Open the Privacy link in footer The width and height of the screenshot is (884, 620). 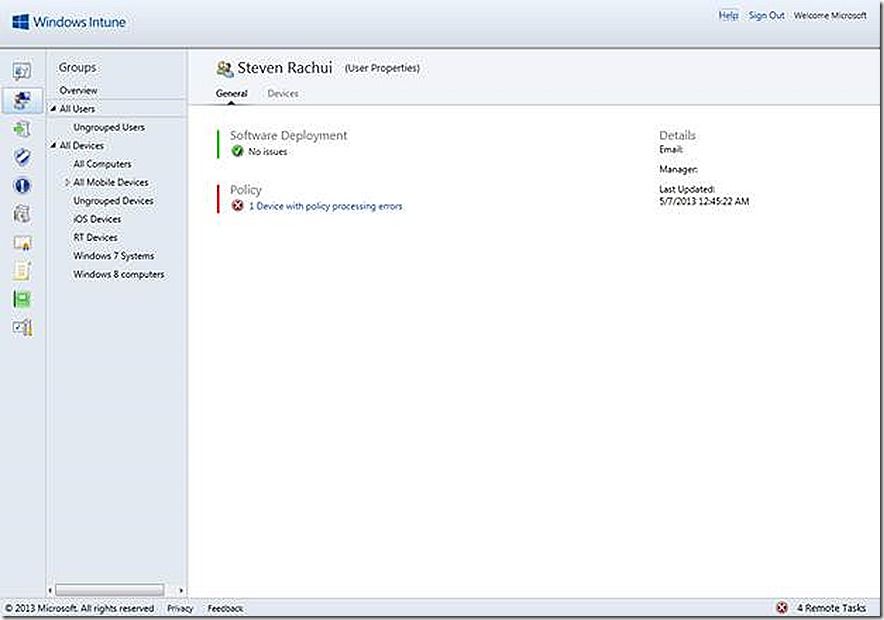[x=180, y=608]
